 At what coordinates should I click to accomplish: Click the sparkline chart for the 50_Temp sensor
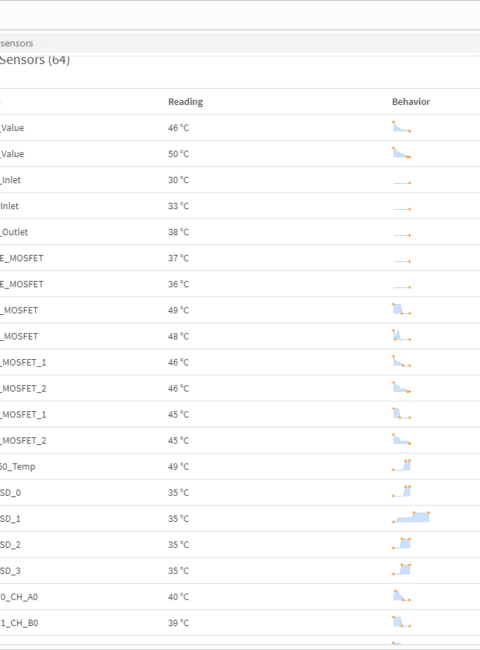tap(402, 465)
